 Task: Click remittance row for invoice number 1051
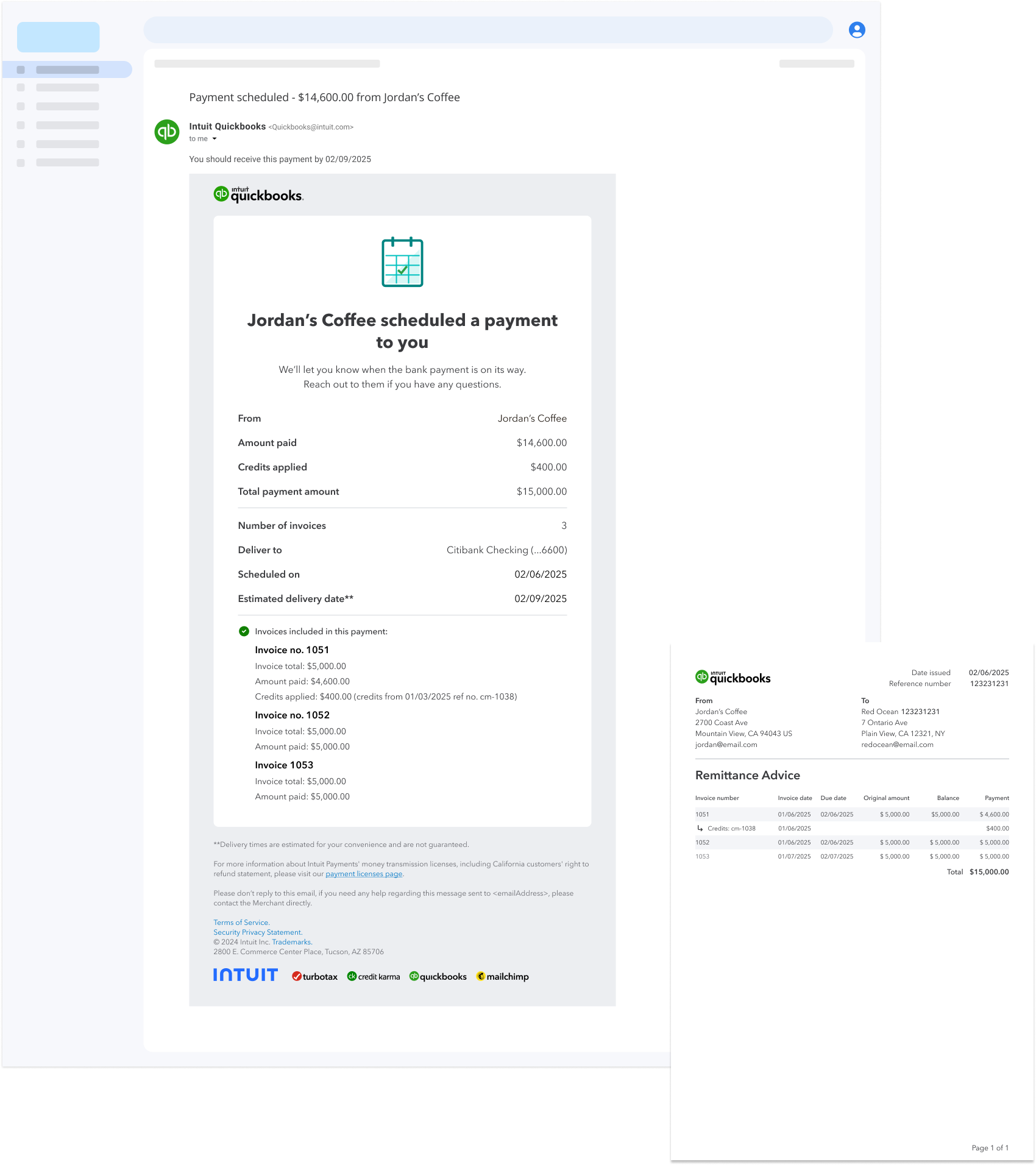(852, 814)
